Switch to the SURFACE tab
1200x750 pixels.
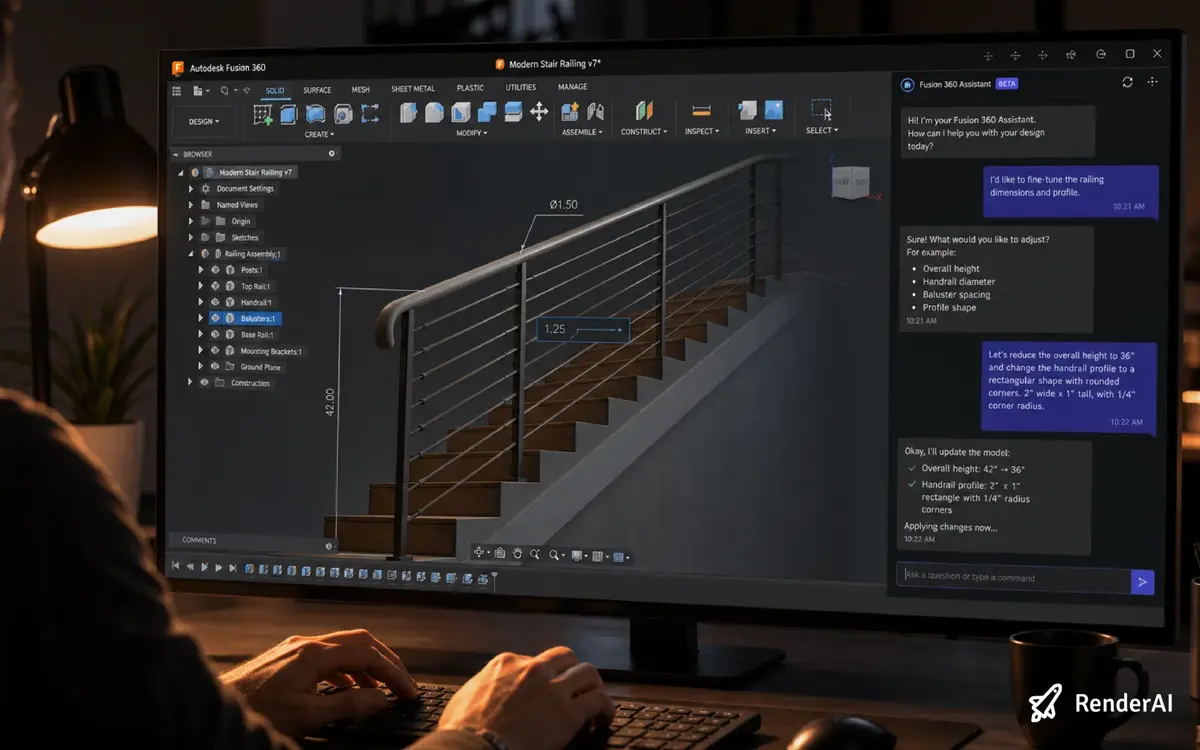(318, 90)
